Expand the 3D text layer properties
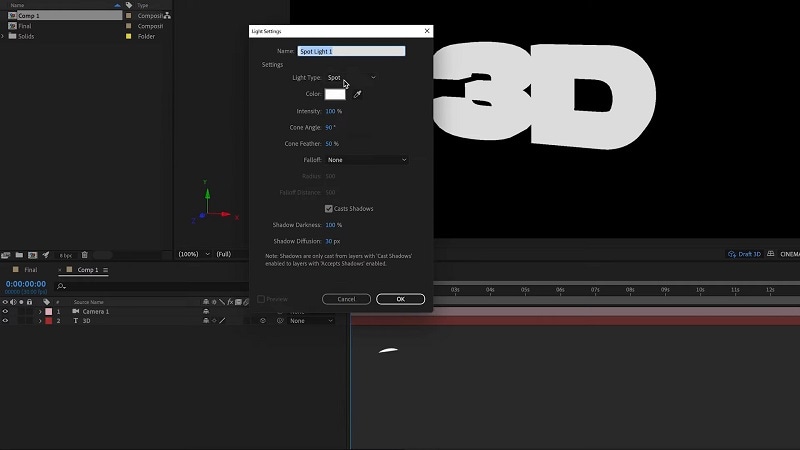Viewport: 800px width, 450px height. pyautogui.click(x=40, y=321)
